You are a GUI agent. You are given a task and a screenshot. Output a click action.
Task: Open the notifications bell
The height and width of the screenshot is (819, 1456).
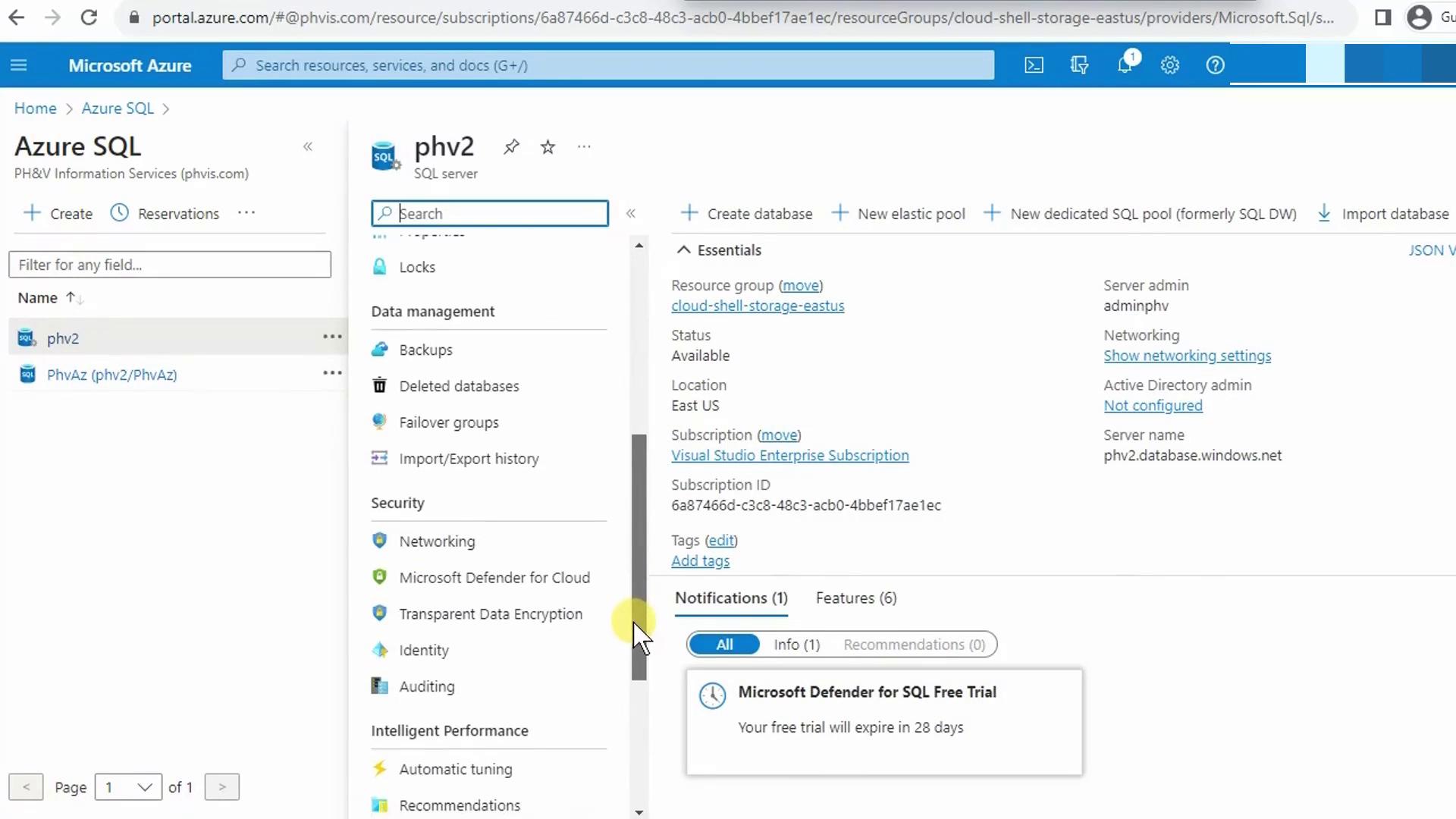(1125, 65)
